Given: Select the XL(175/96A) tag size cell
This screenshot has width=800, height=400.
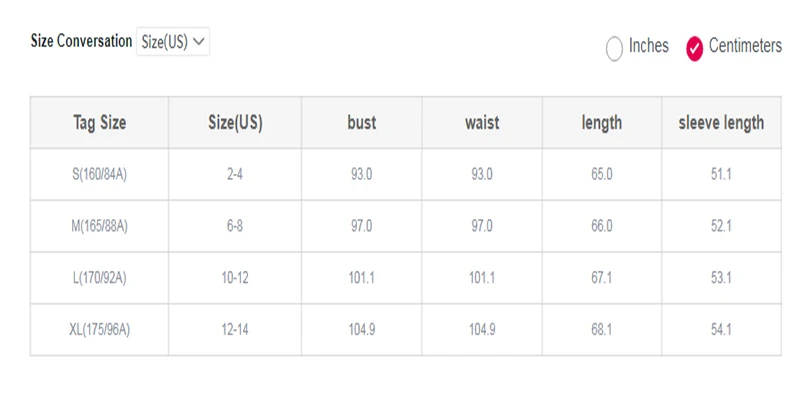Looking at the screenshot, I should click(x=99, y=330).
